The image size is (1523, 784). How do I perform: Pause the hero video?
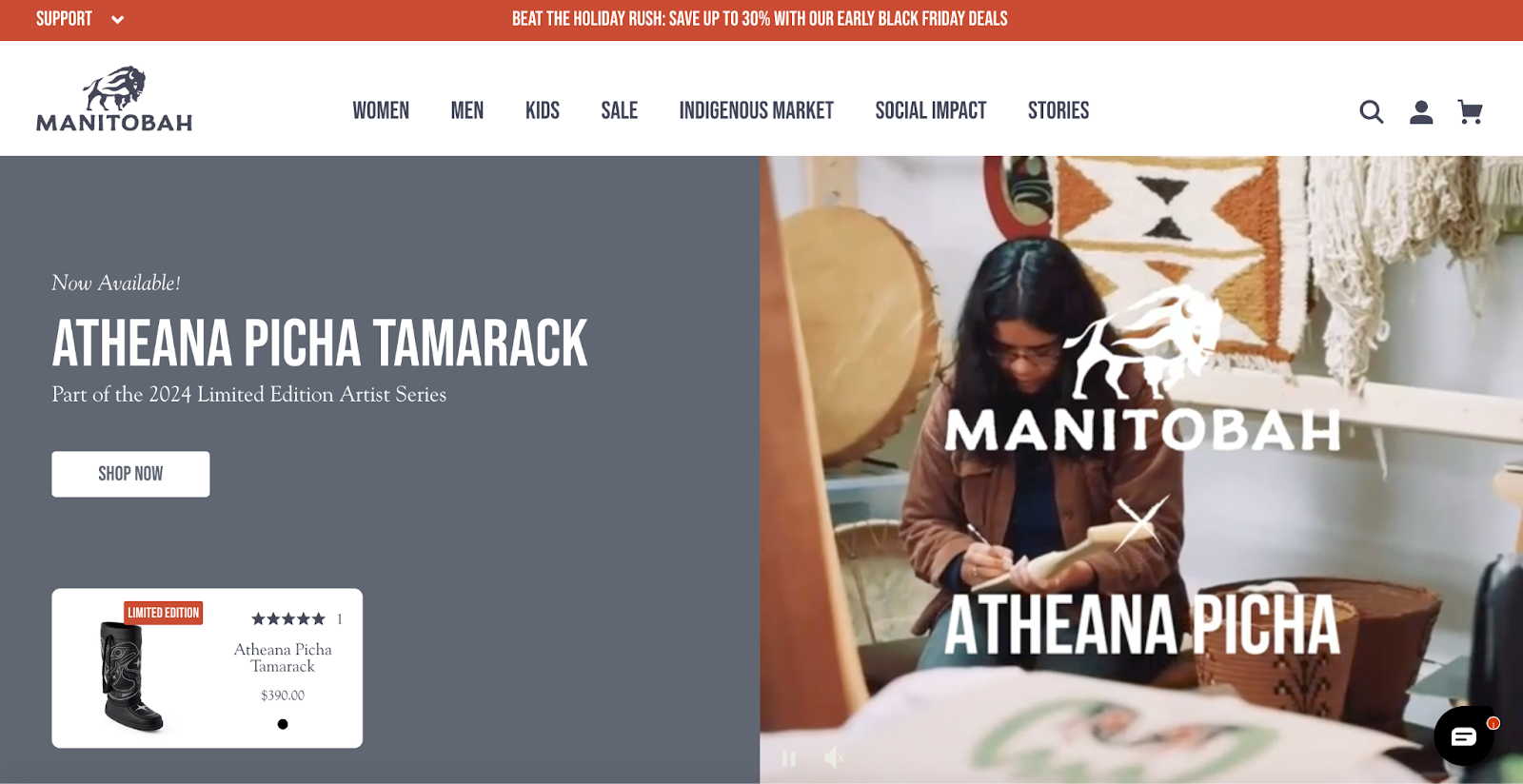[788, 758]
